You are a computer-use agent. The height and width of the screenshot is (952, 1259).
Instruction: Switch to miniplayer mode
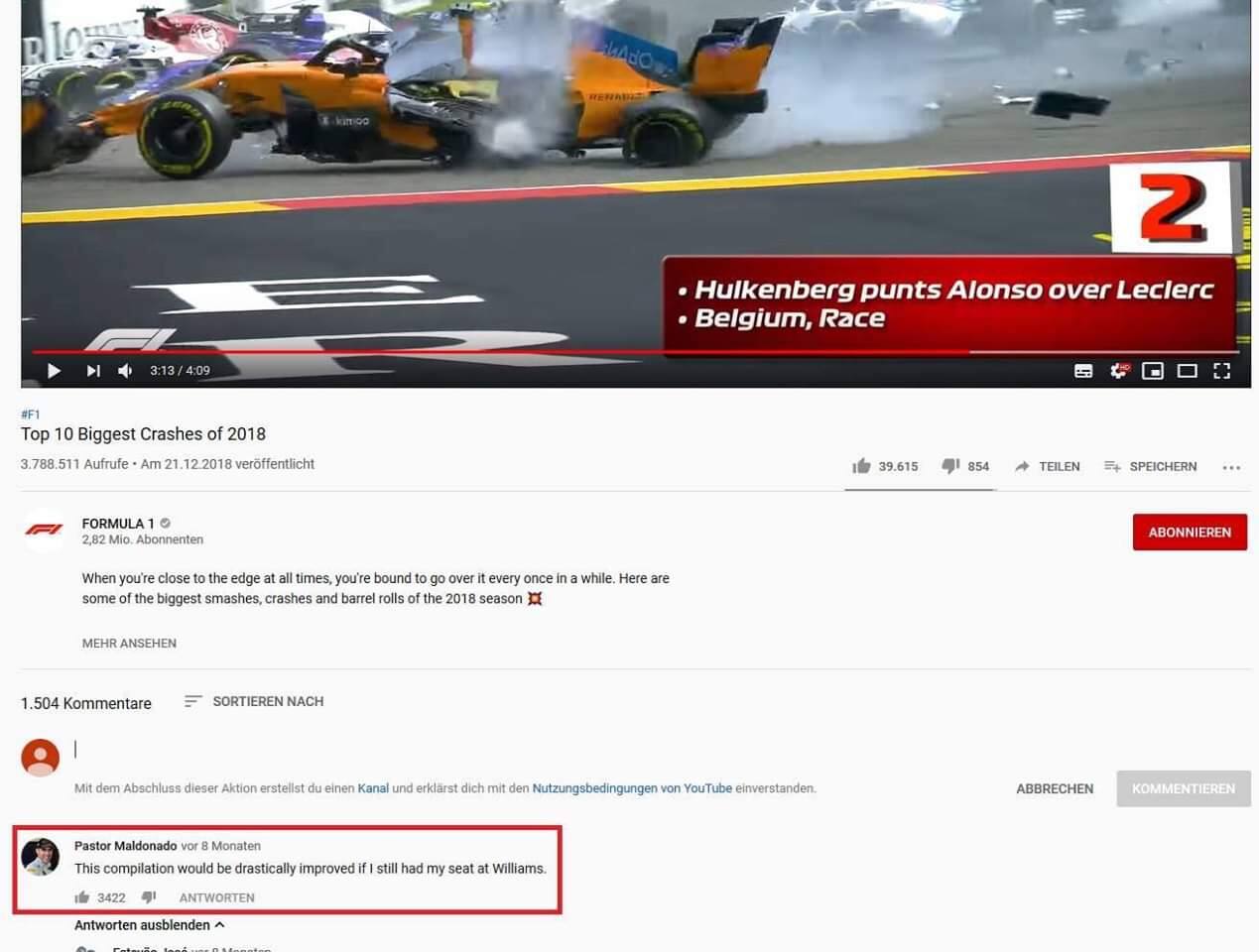[1153, 371]
